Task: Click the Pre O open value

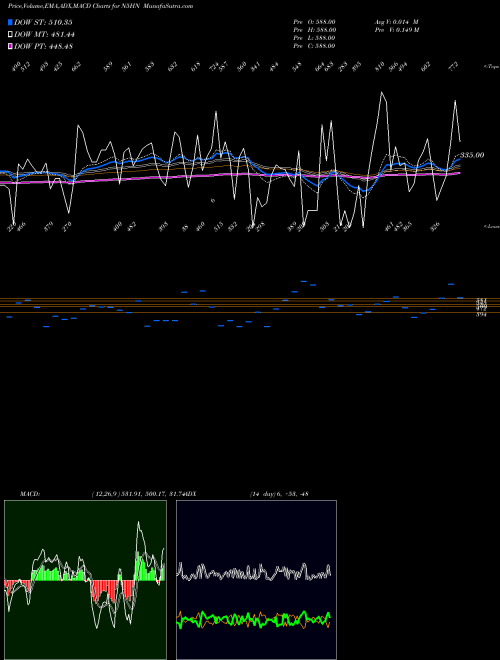Action: pos(314,21)
